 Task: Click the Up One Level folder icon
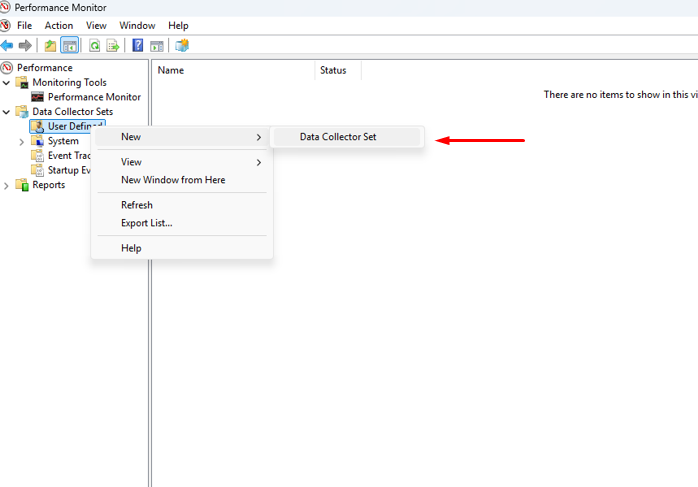coord(50,45)
